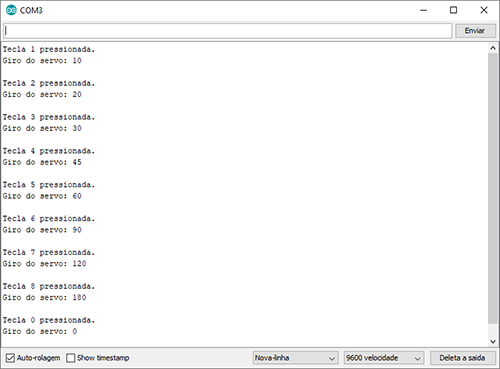Screen dimensions: 500x369
Task: Maximize the COM3 window
Action: (x=453, y=10)
